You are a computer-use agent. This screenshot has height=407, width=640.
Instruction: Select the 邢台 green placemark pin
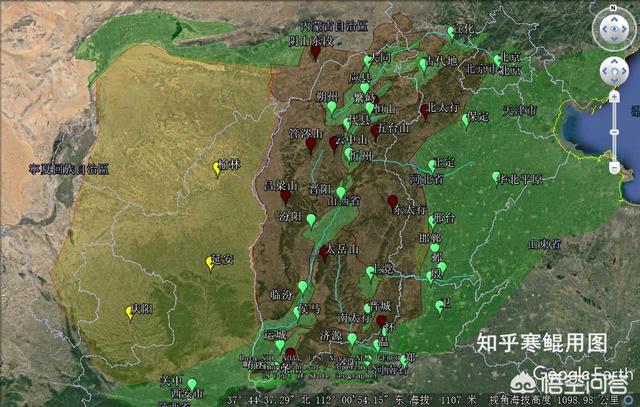click(432, 222)
